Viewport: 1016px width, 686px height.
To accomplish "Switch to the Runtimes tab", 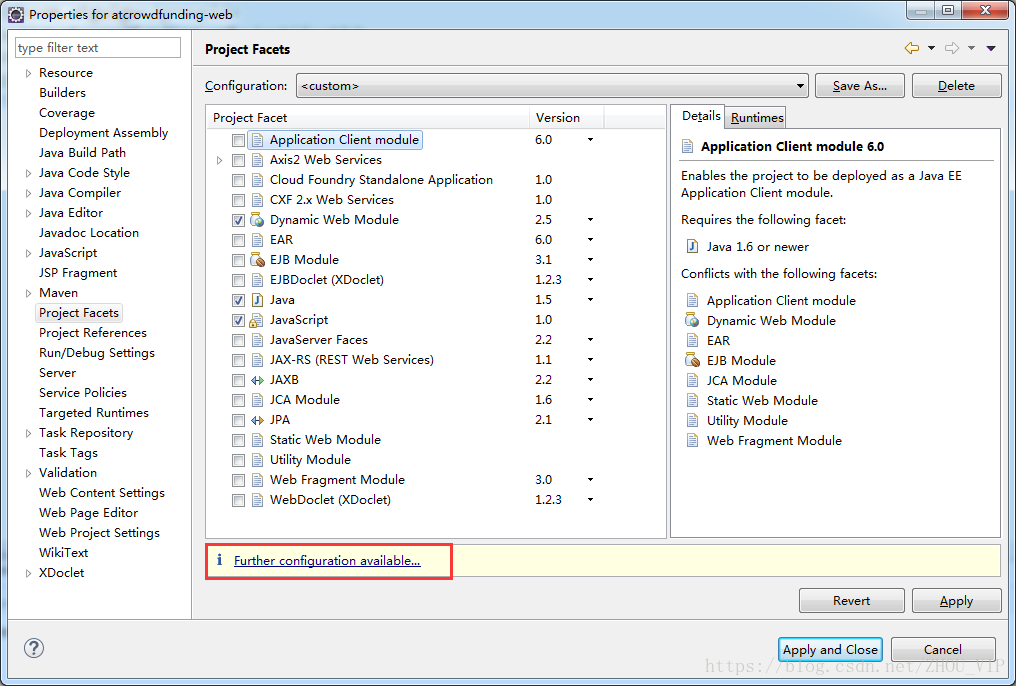I will pyautogui.click(x=756, y=117).
